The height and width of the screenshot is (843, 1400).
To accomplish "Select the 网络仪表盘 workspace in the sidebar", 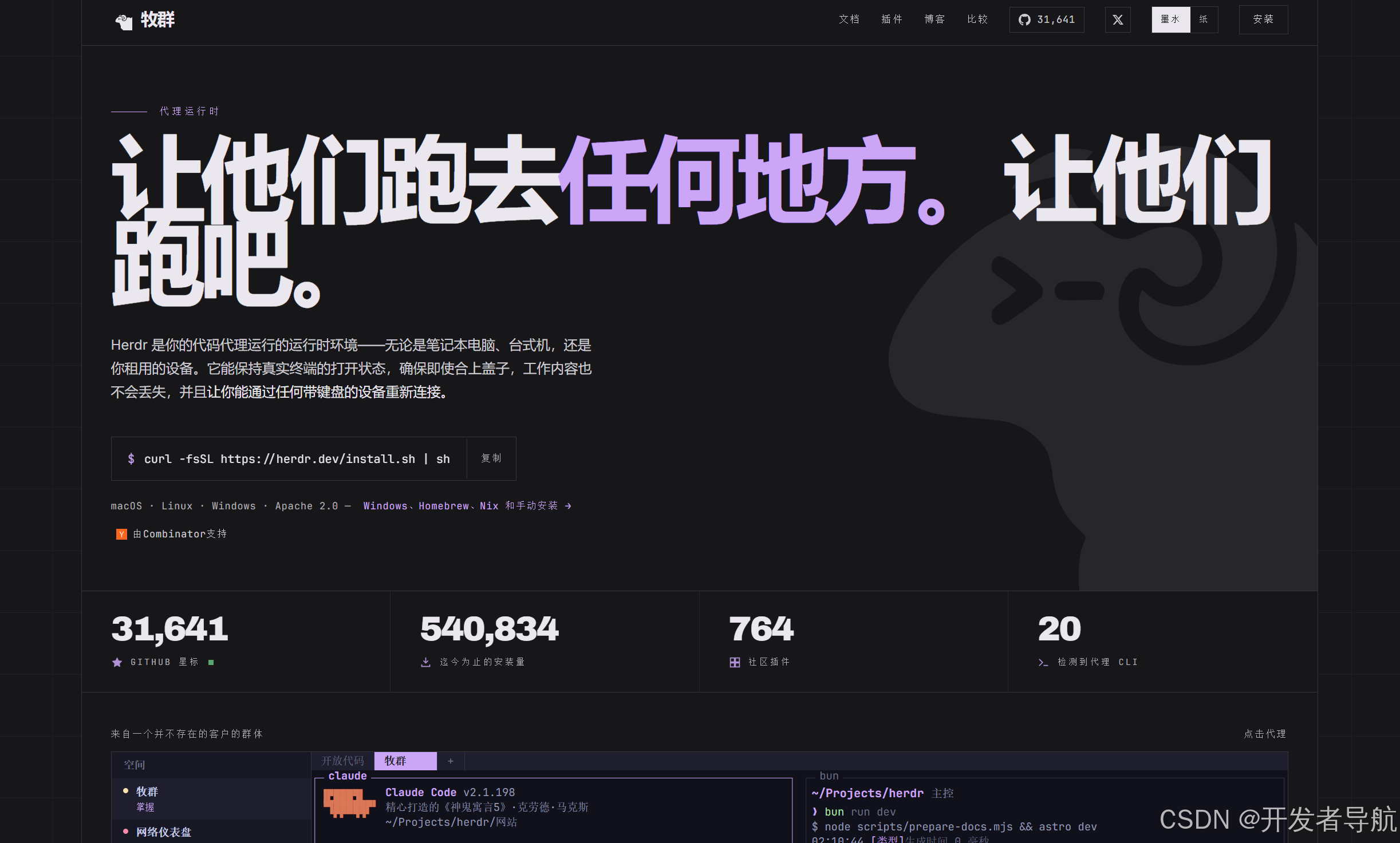I will [211, 832].
